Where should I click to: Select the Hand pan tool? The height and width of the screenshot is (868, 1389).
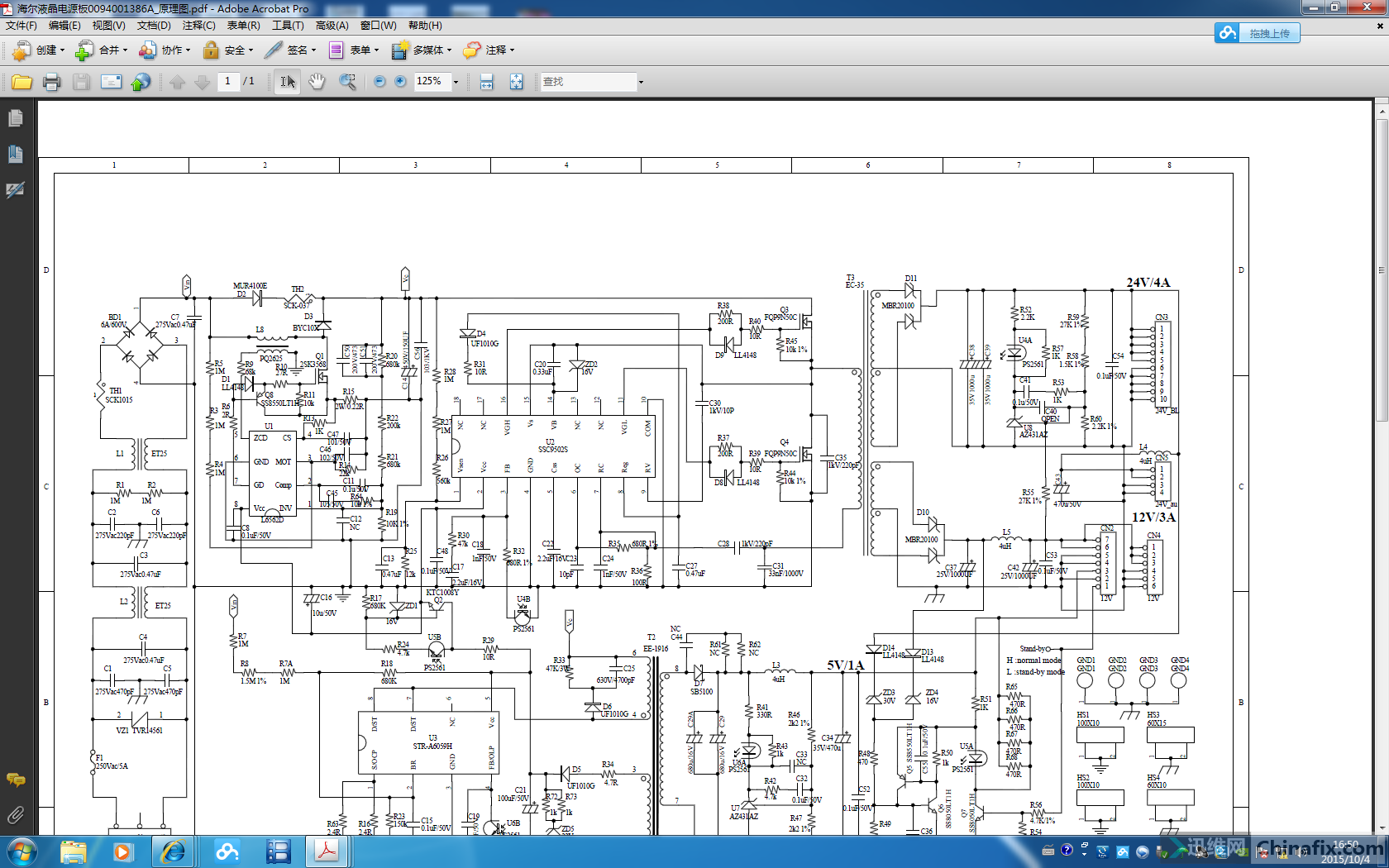tap(317, 82)
